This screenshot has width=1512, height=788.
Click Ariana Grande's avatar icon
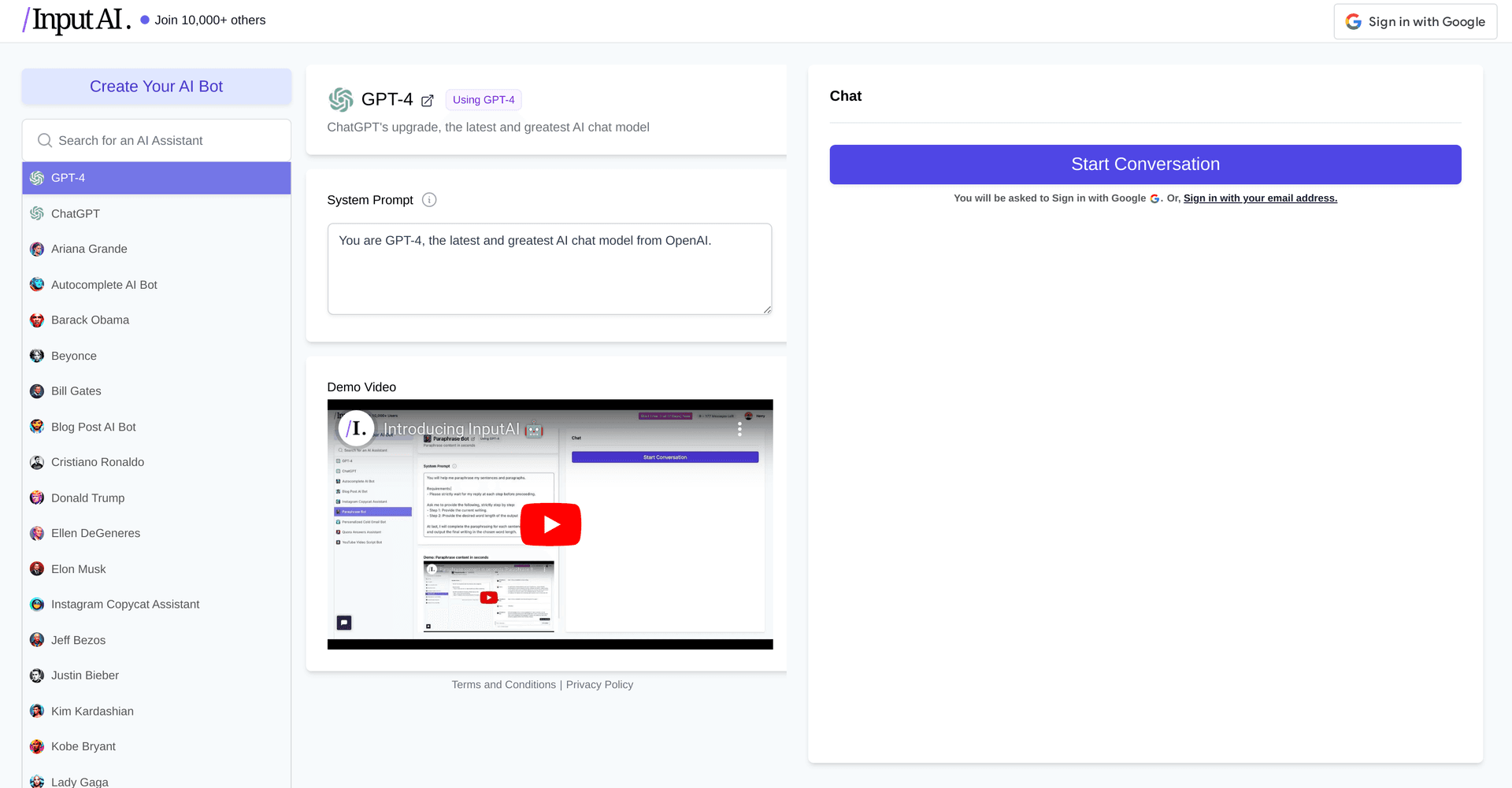37,249
